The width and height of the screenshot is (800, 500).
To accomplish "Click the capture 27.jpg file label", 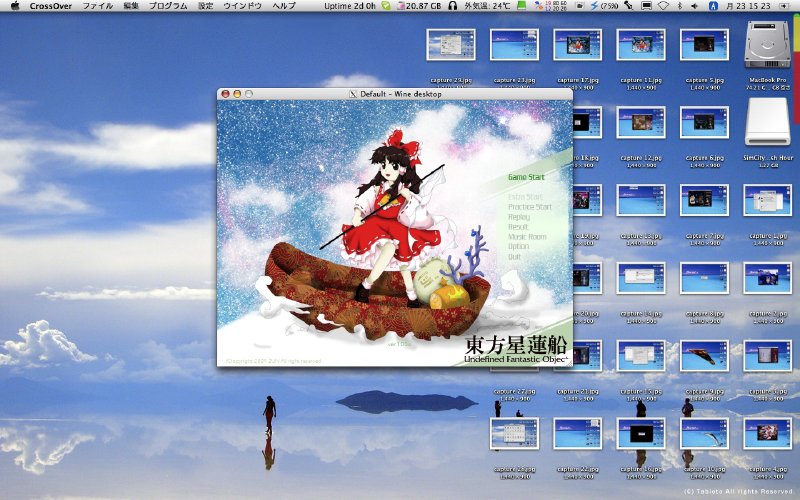I will [514, 391].
